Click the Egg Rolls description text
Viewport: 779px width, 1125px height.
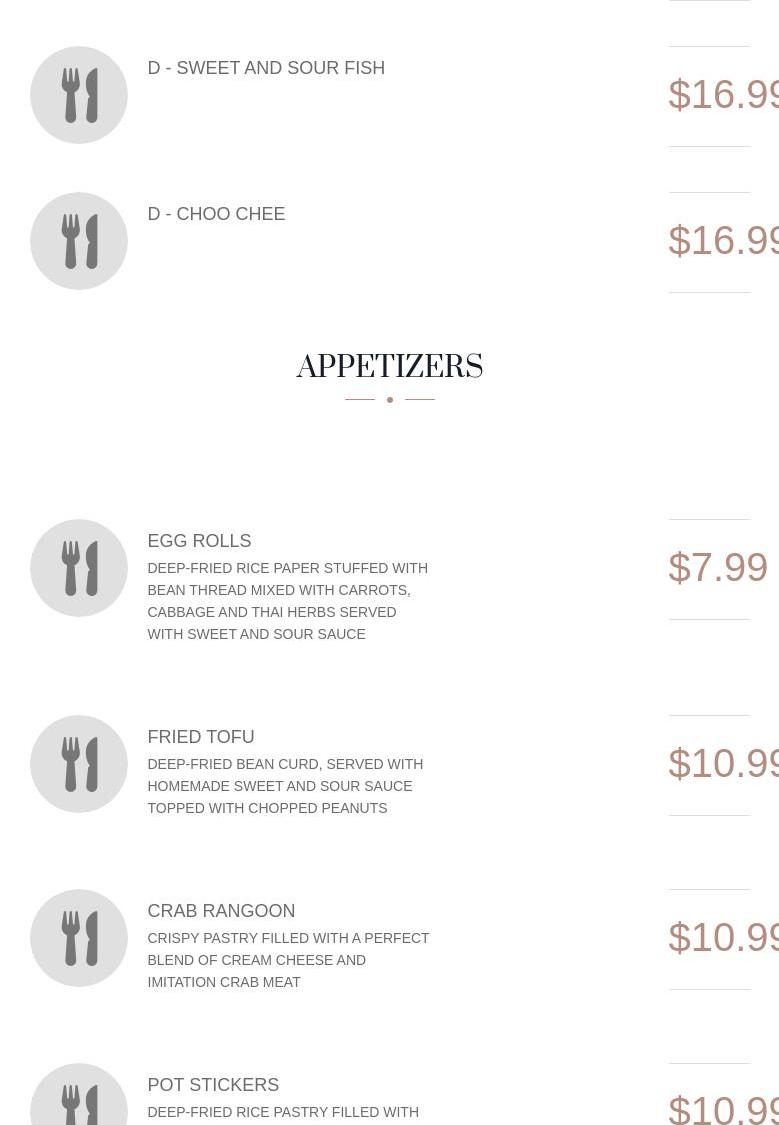tap(287, 601)
